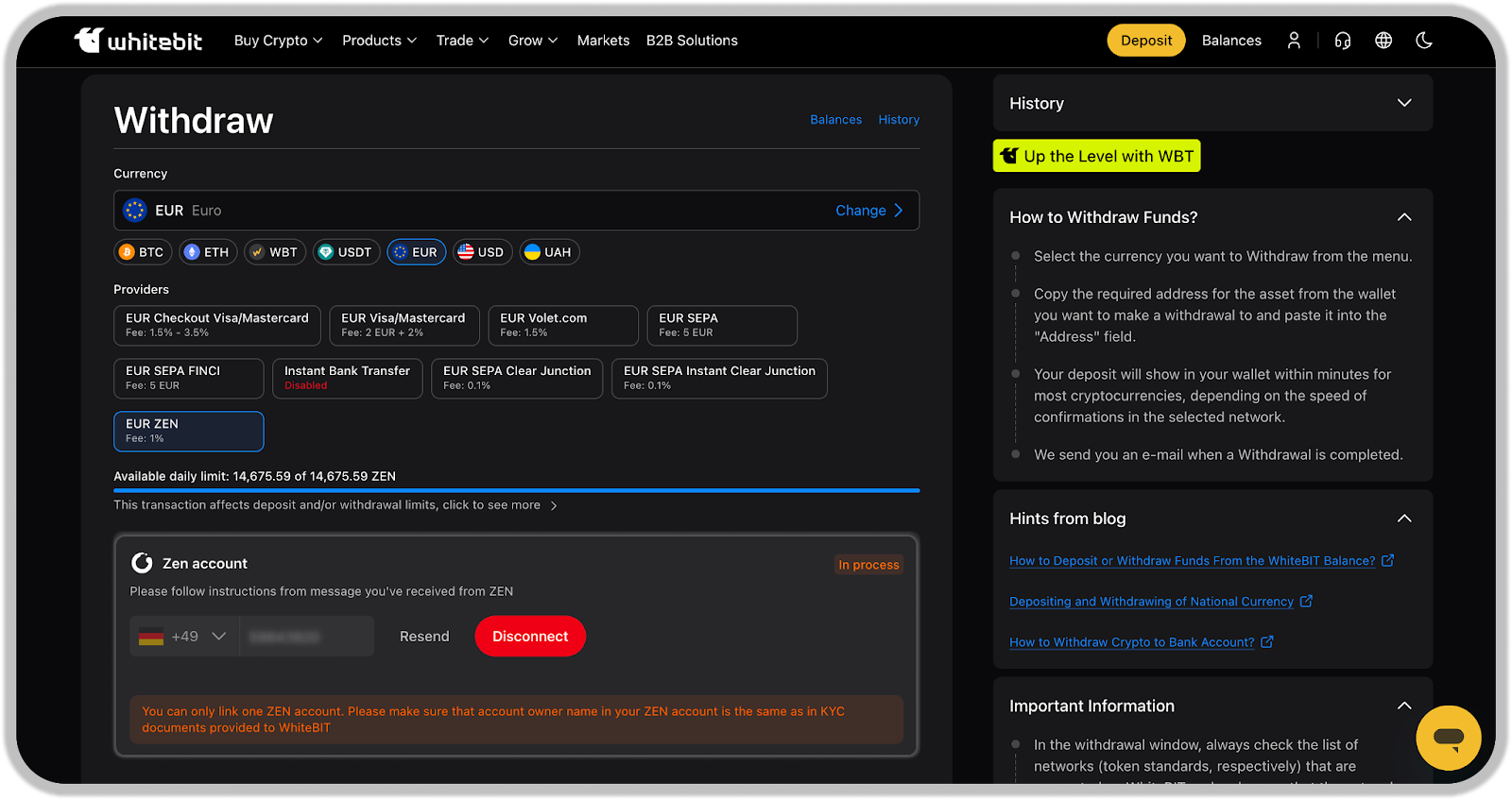Open the user profile icon
The height and width of the screenshot is (800, 1512).
(1294, 41)
